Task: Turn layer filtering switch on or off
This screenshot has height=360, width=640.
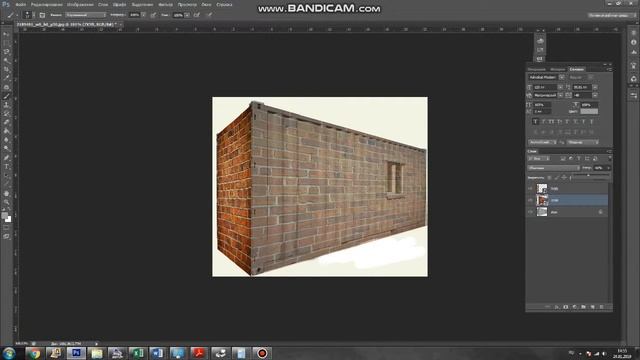Action: coord(610,158)
